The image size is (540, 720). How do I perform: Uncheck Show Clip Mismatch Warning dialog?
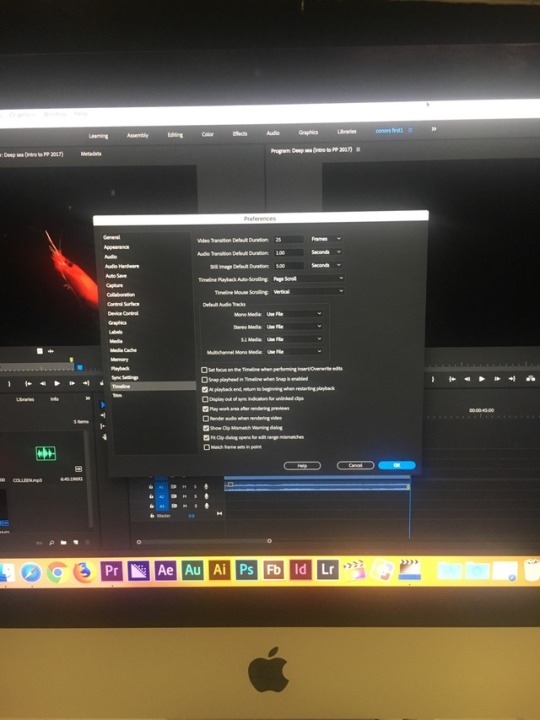[206, 428]
